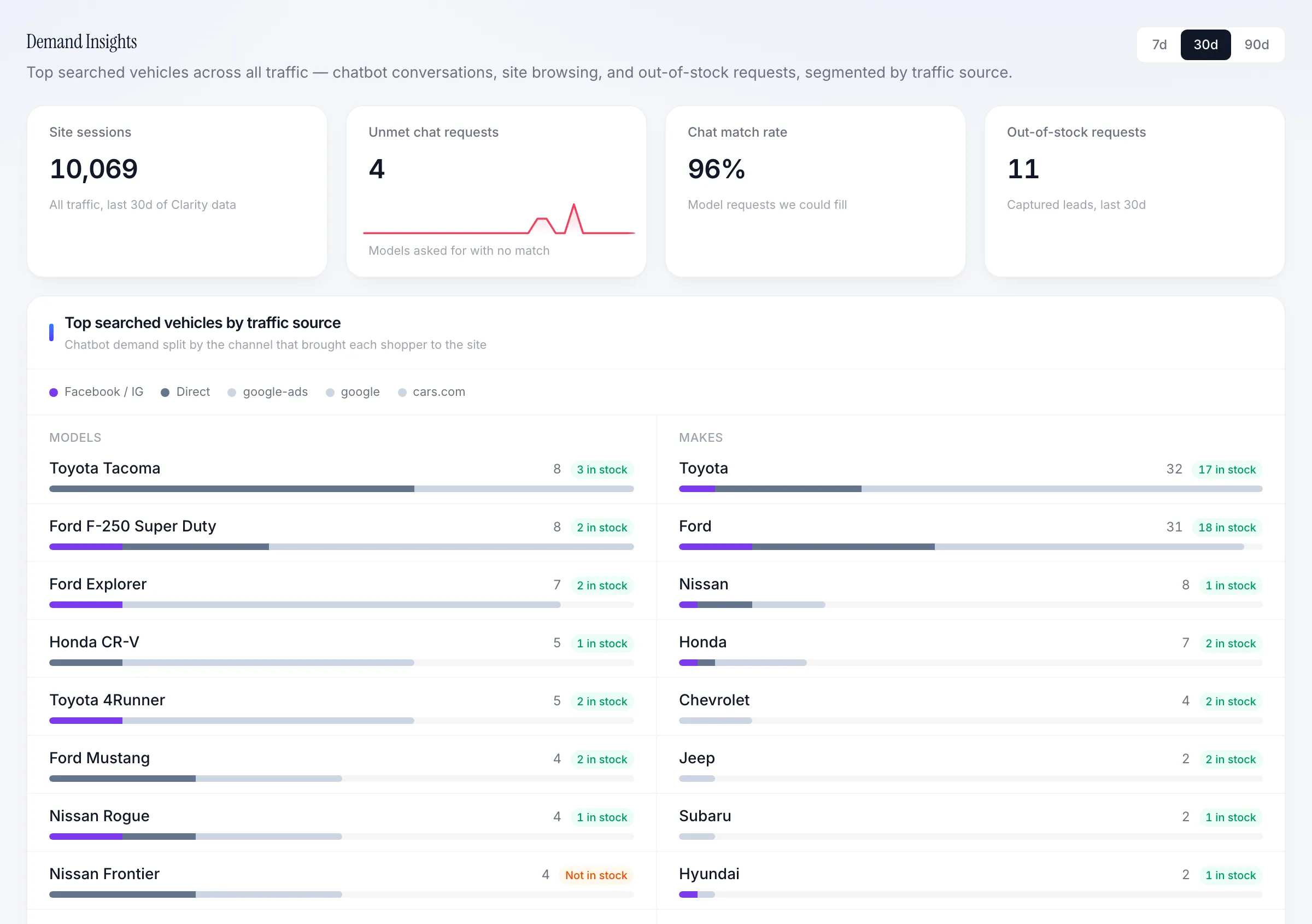
Task: Click Ford make's 18 in stock badge
Action: [1227, 528]
